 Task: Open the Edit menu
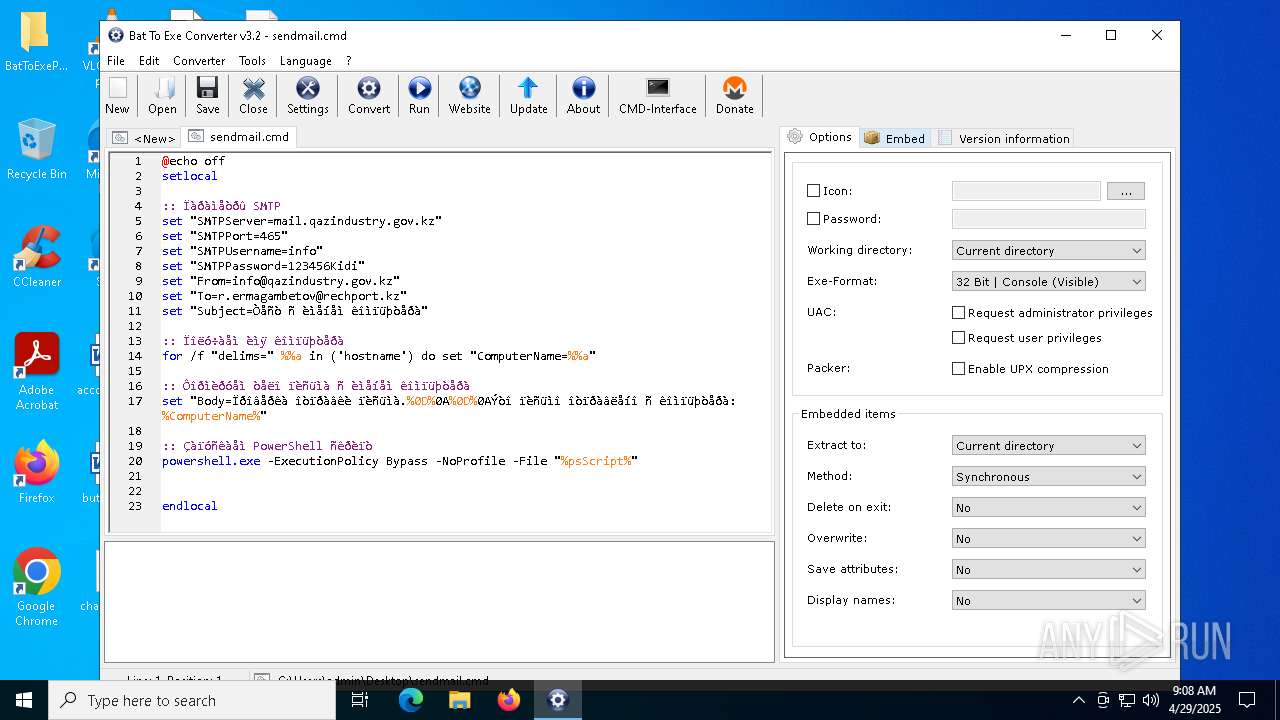[149, 61]
